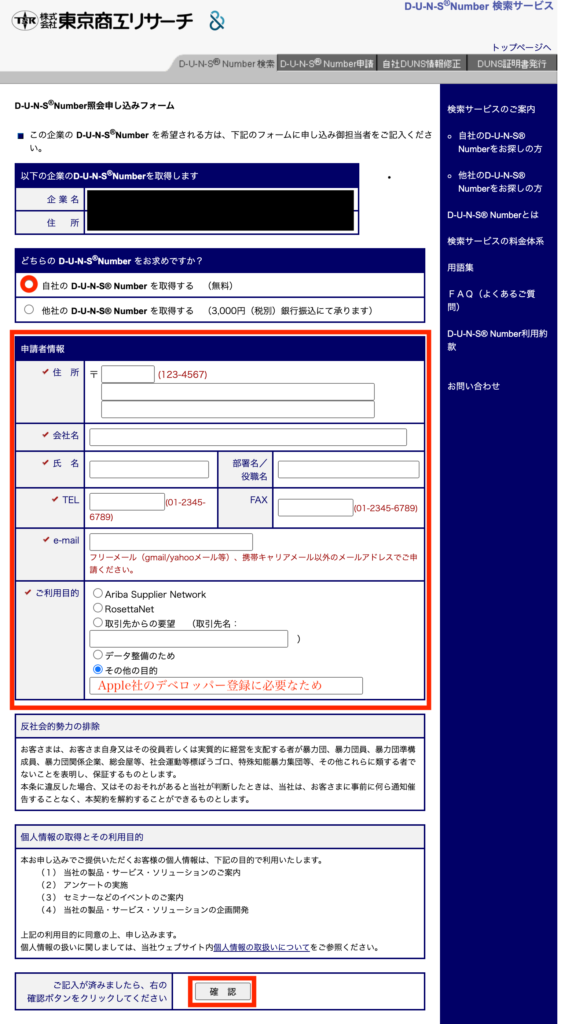Open FAQ（よくあるご質問）sidebar link
This screenshot has height=1024, width=561.
[491, 300]
